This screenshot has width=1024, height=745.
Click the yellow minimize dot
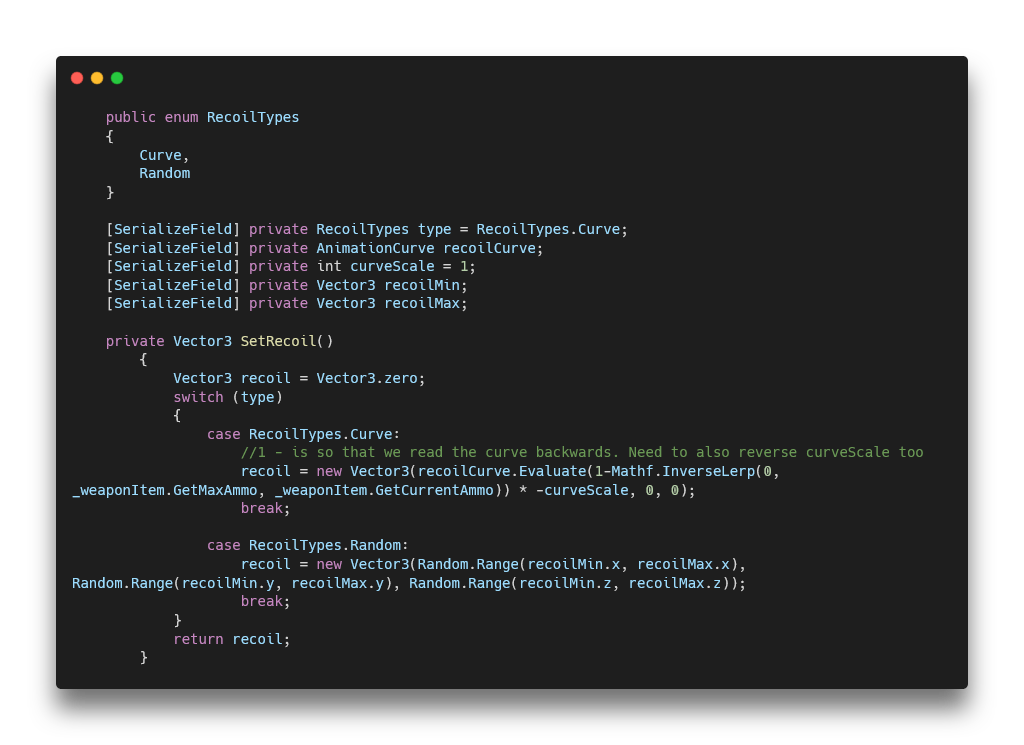[97, 78]
